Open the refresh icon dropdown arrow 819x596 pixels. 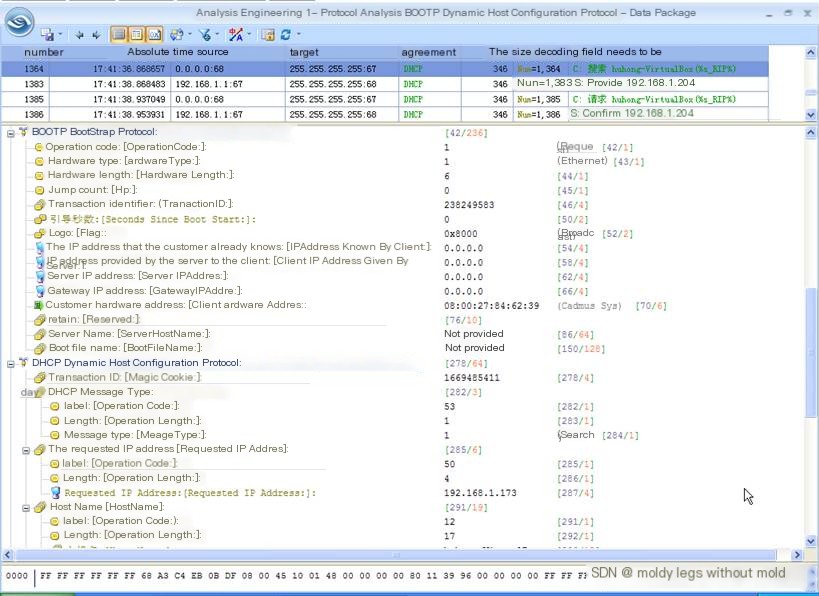[299, 34]
